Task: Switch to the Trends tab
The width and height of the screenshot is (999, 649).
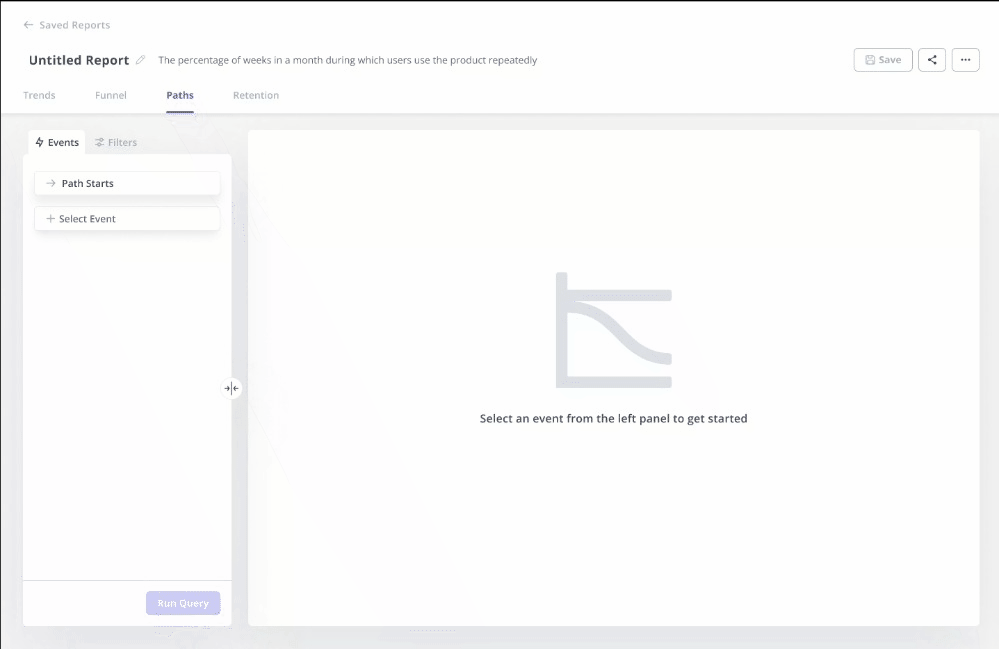Action: pyautogui.click(x=39, y=95)
